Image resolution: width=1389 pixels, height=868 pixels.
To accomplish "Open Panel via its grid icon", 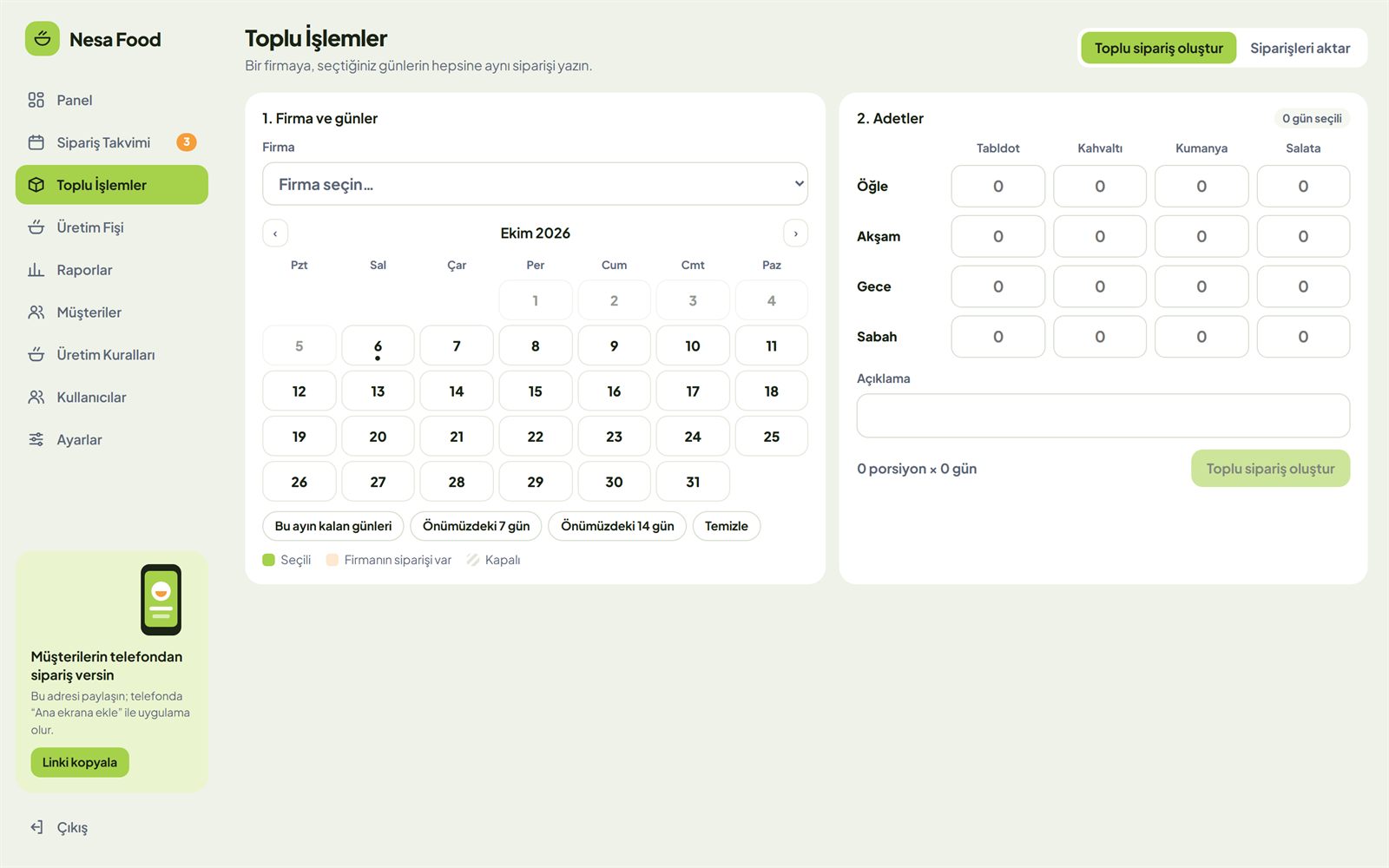I will [36, 100].
